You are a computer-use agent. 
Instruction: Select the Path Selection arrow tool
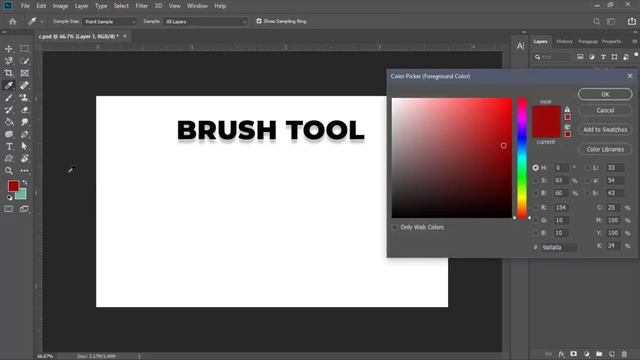(24, 146)
